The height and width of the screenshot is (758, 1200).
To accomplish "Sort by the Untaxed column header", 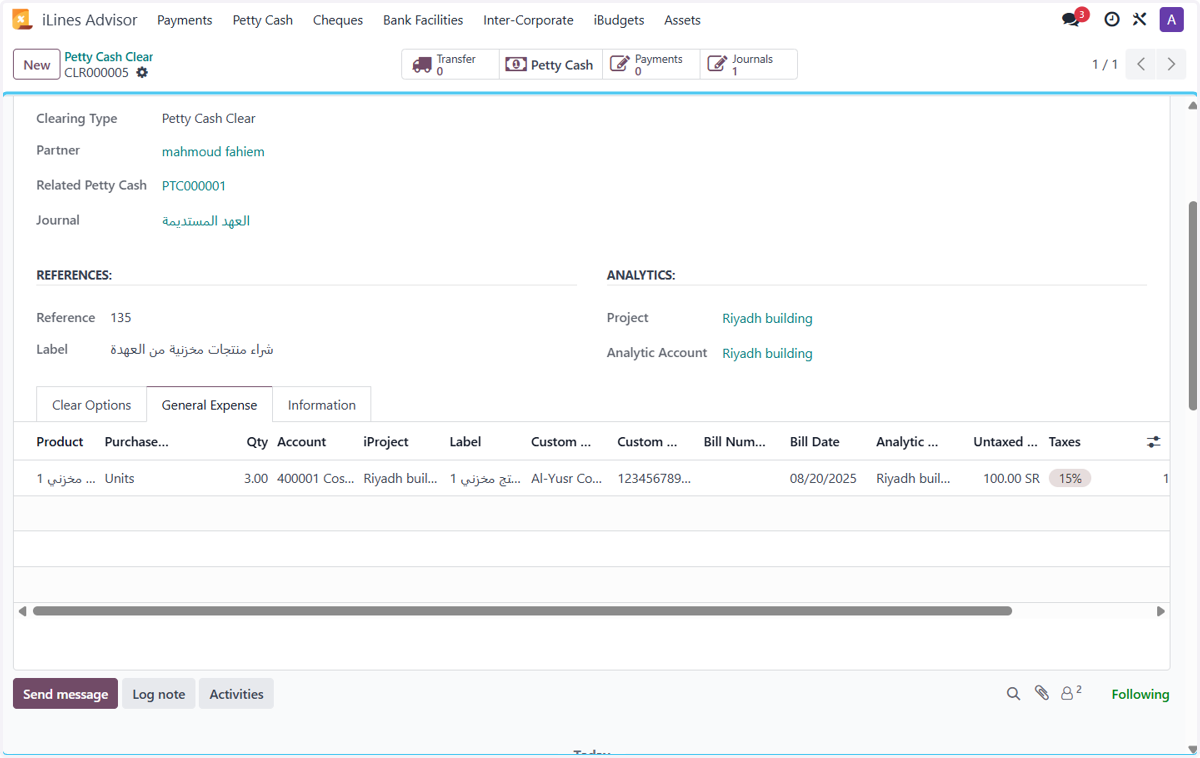I will (x=1005, y=442).
